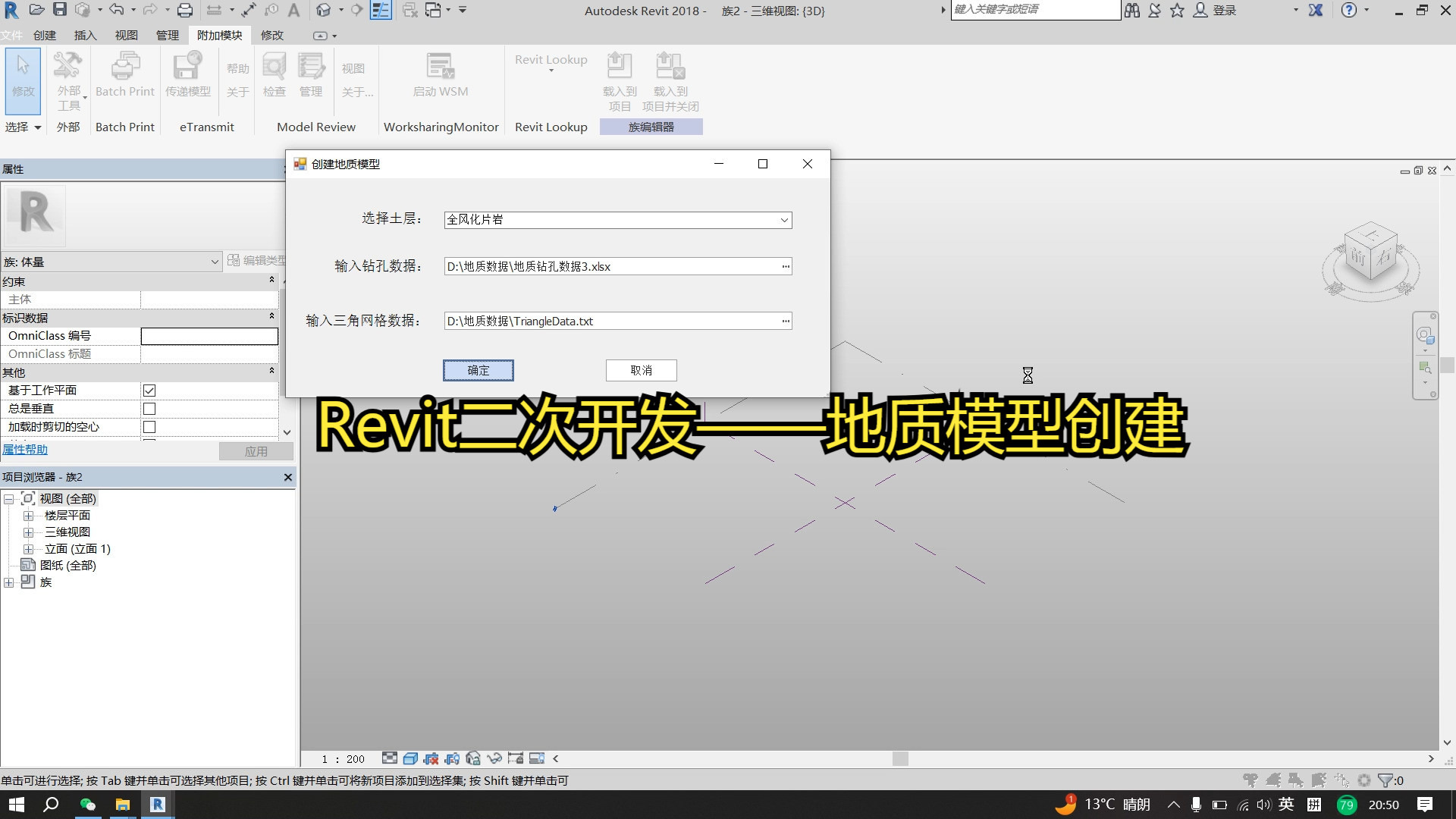Open the visual style cube icon
The width and height of the screenshot is (1456, 819).
pyautogui.click(x=410, y=758)
